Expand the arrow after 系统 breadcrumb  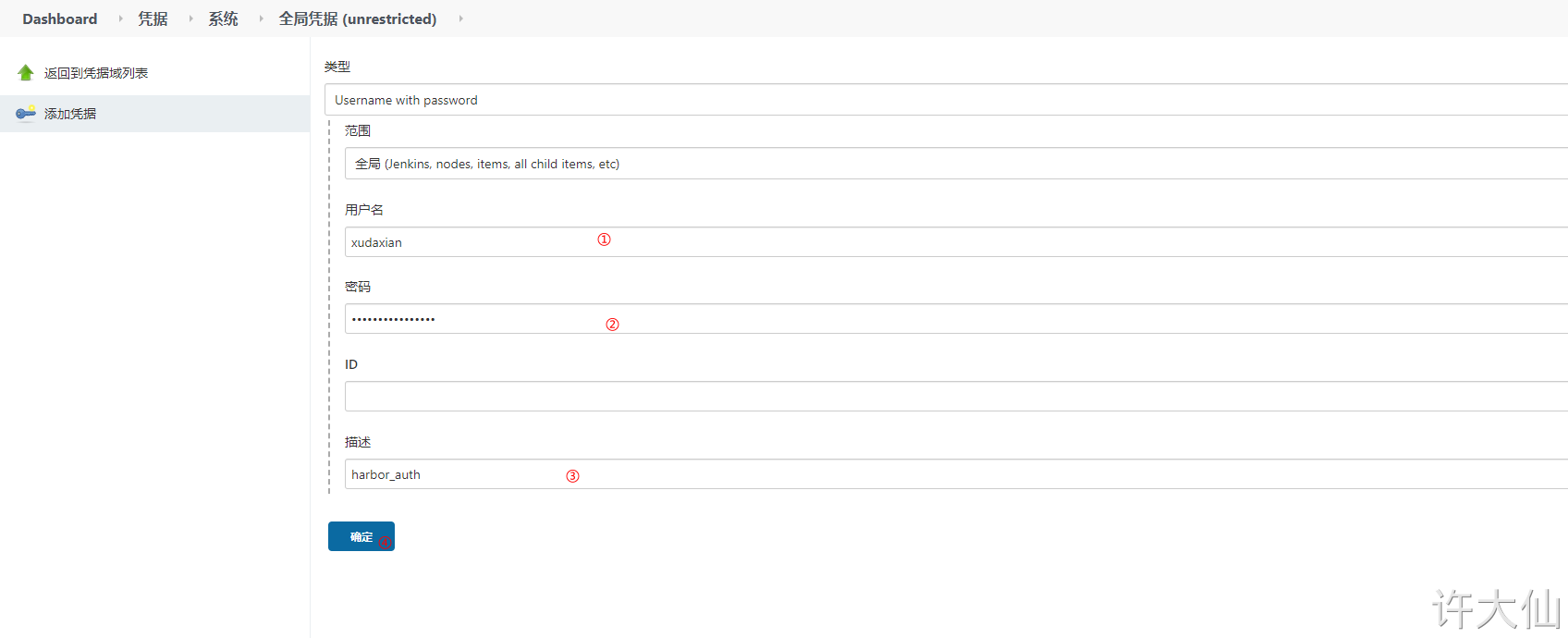pos(261,18)
